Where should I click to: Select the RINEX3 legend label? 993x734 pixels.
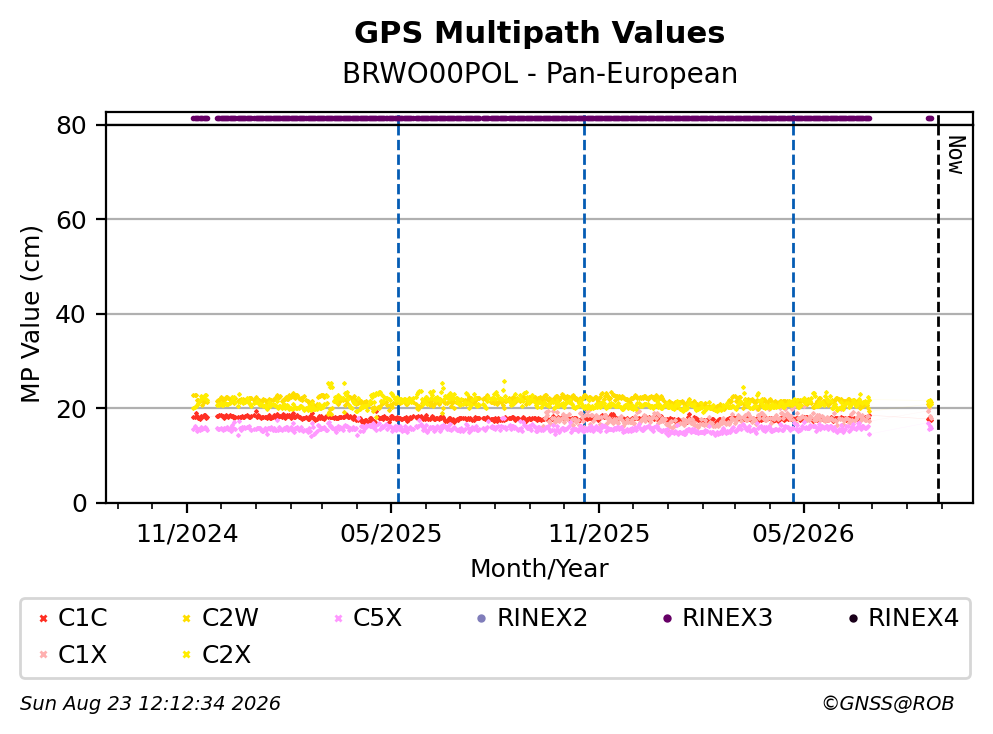click(x=727, y=618)
